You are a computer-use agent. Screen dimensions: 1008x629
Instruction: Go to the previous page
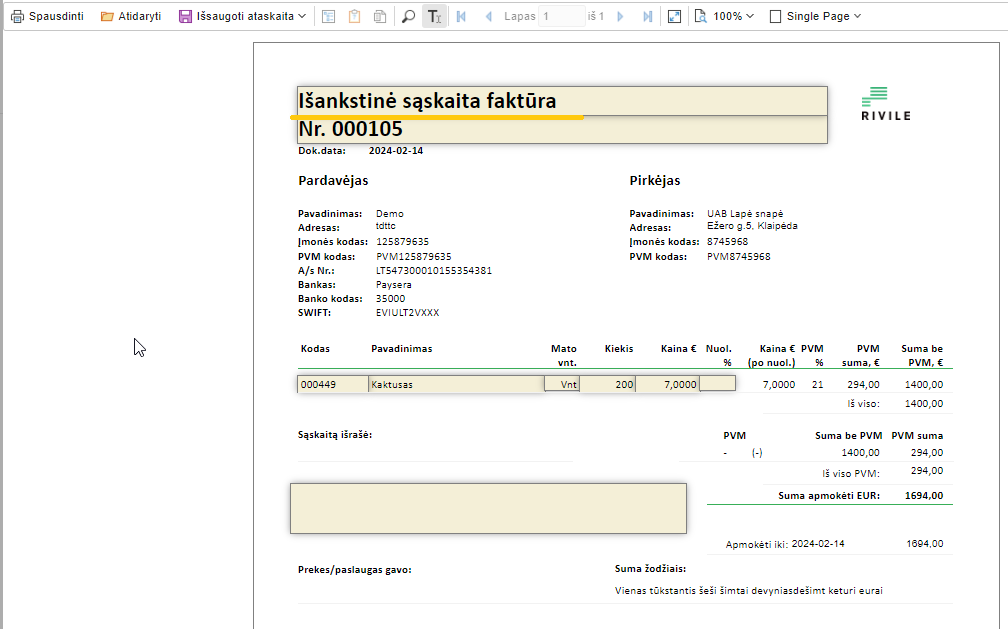tap(488, 17)
